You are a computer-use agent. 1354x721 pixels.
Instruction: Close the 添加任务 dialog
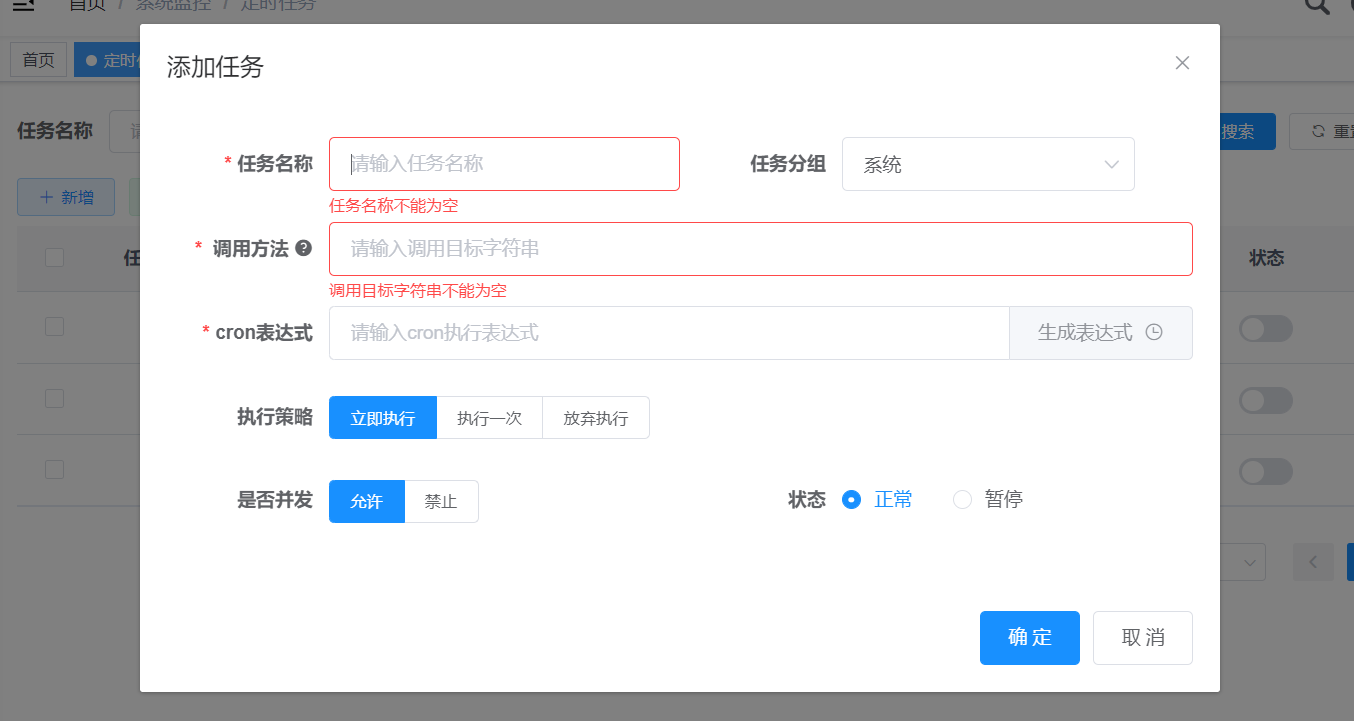coord(1182,63)
